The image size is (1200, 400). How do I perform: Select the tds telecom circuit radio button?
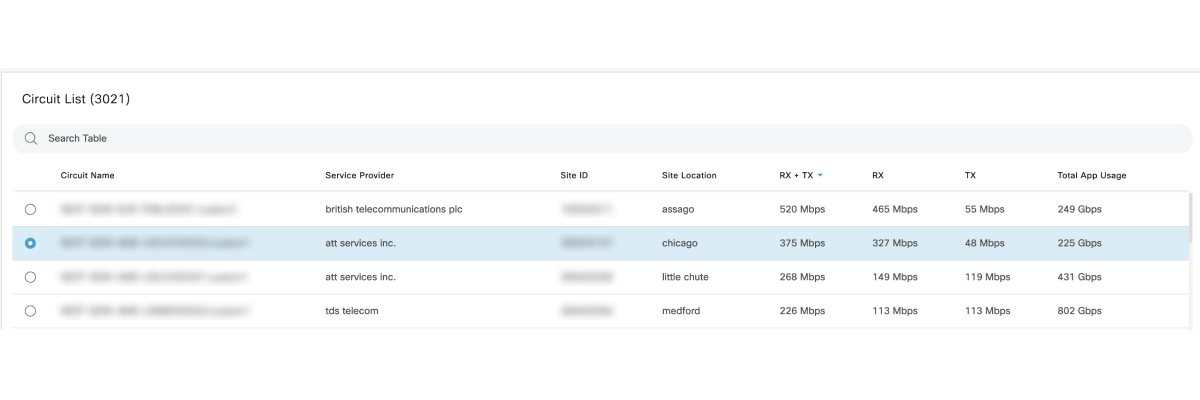30,311
